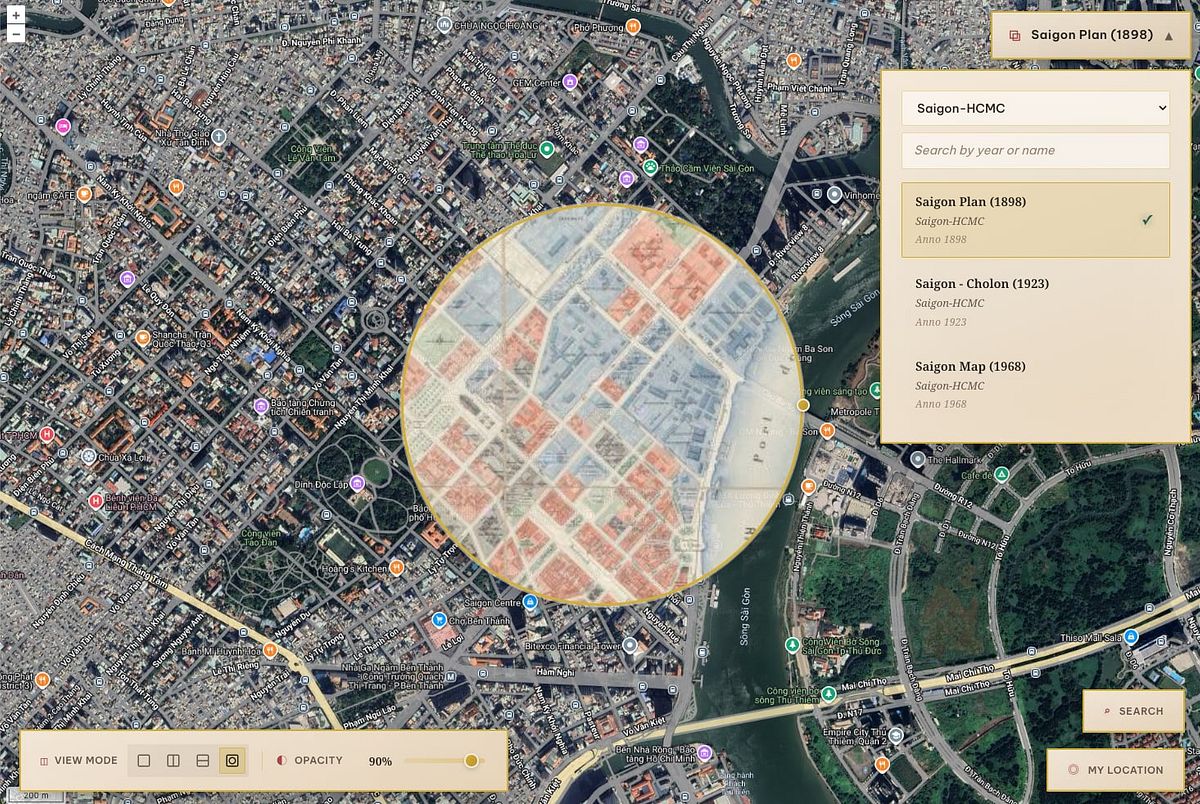The width and height of the screenshot is (1200, 804).
Task: Click the layers icon beside Saigon Plan (1898)
Action: (x=1015, y=36)
